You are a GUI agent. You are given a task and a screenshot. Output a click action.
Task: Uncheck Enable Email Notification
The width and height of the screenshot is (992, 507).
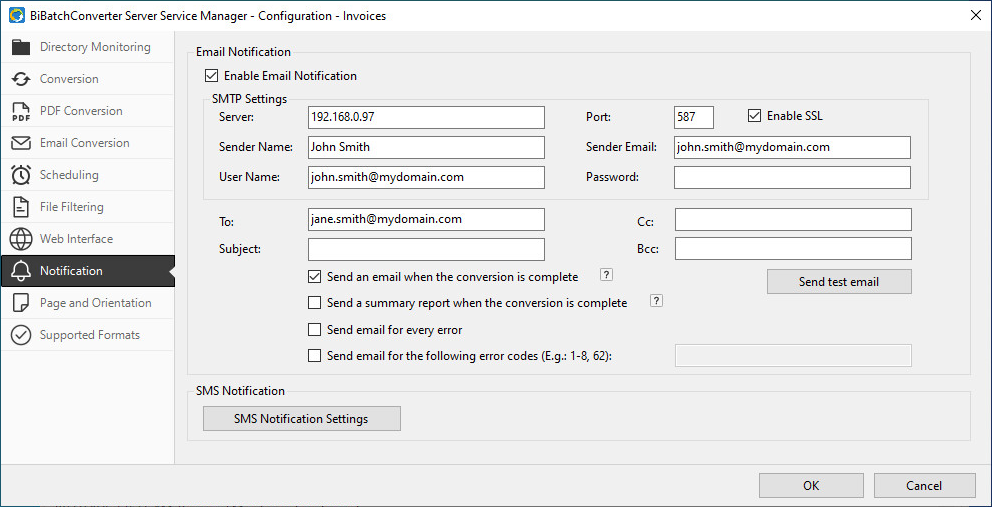coord(211,76)
